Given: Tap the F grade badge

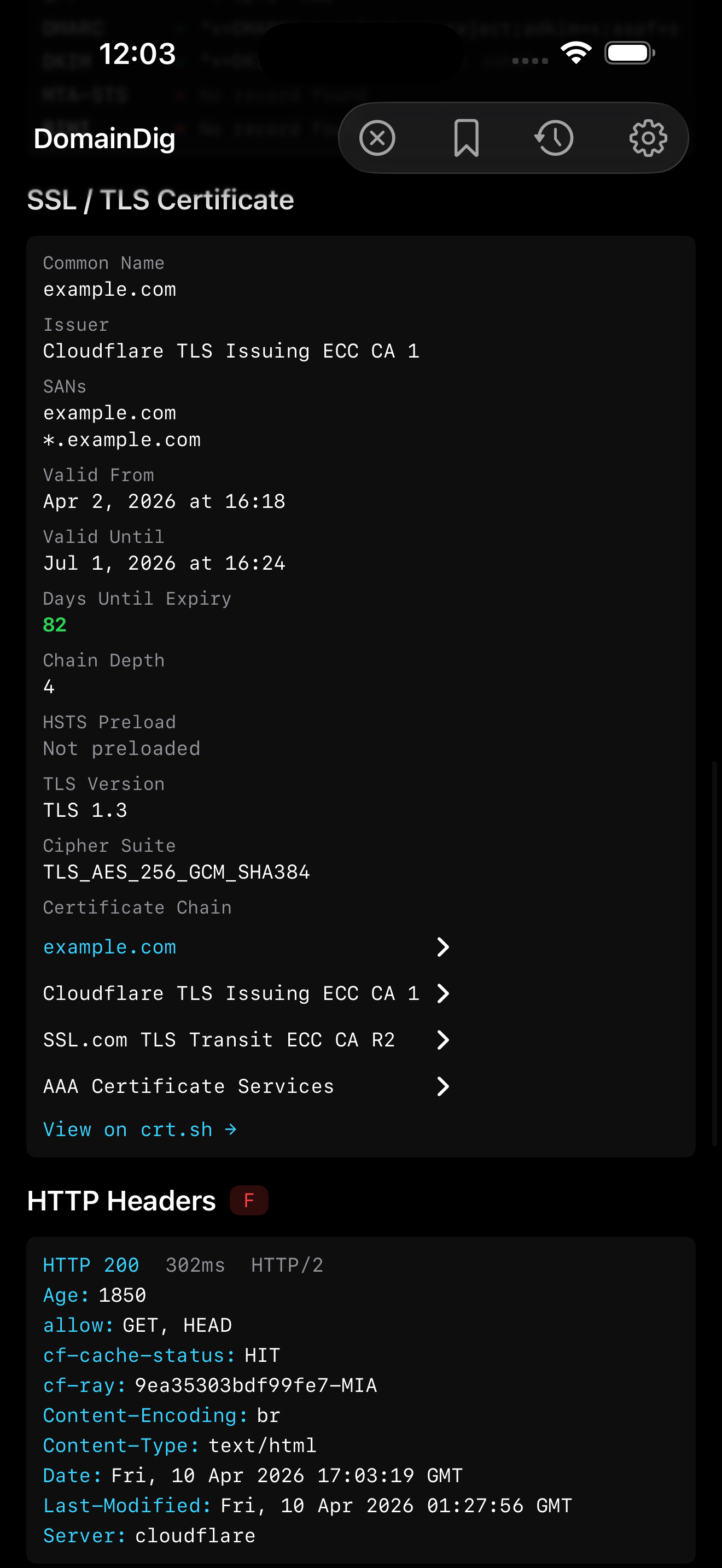Looking at the screenshot, I should [x=249, y=1201].
